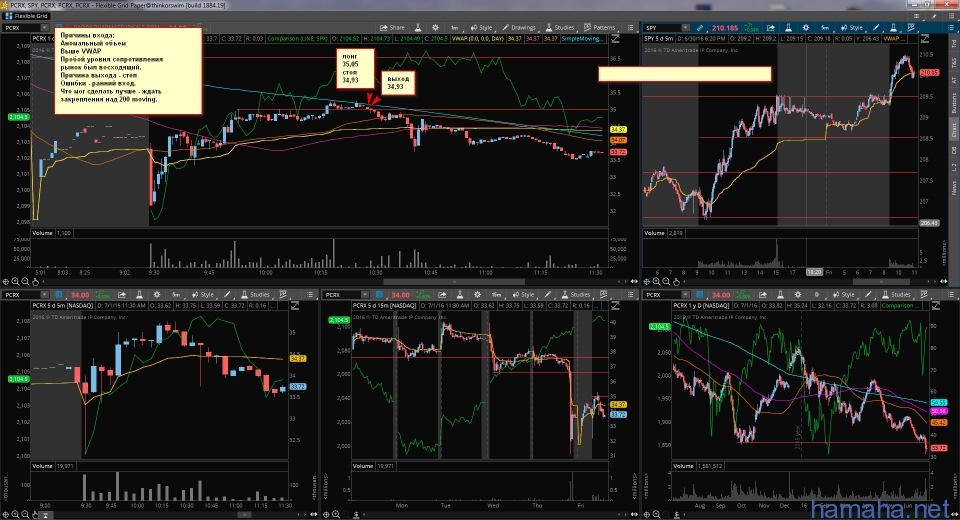This screenshot has height=520, width=960.
Task: Select the Chart sidebar tab
Action: 953,129
